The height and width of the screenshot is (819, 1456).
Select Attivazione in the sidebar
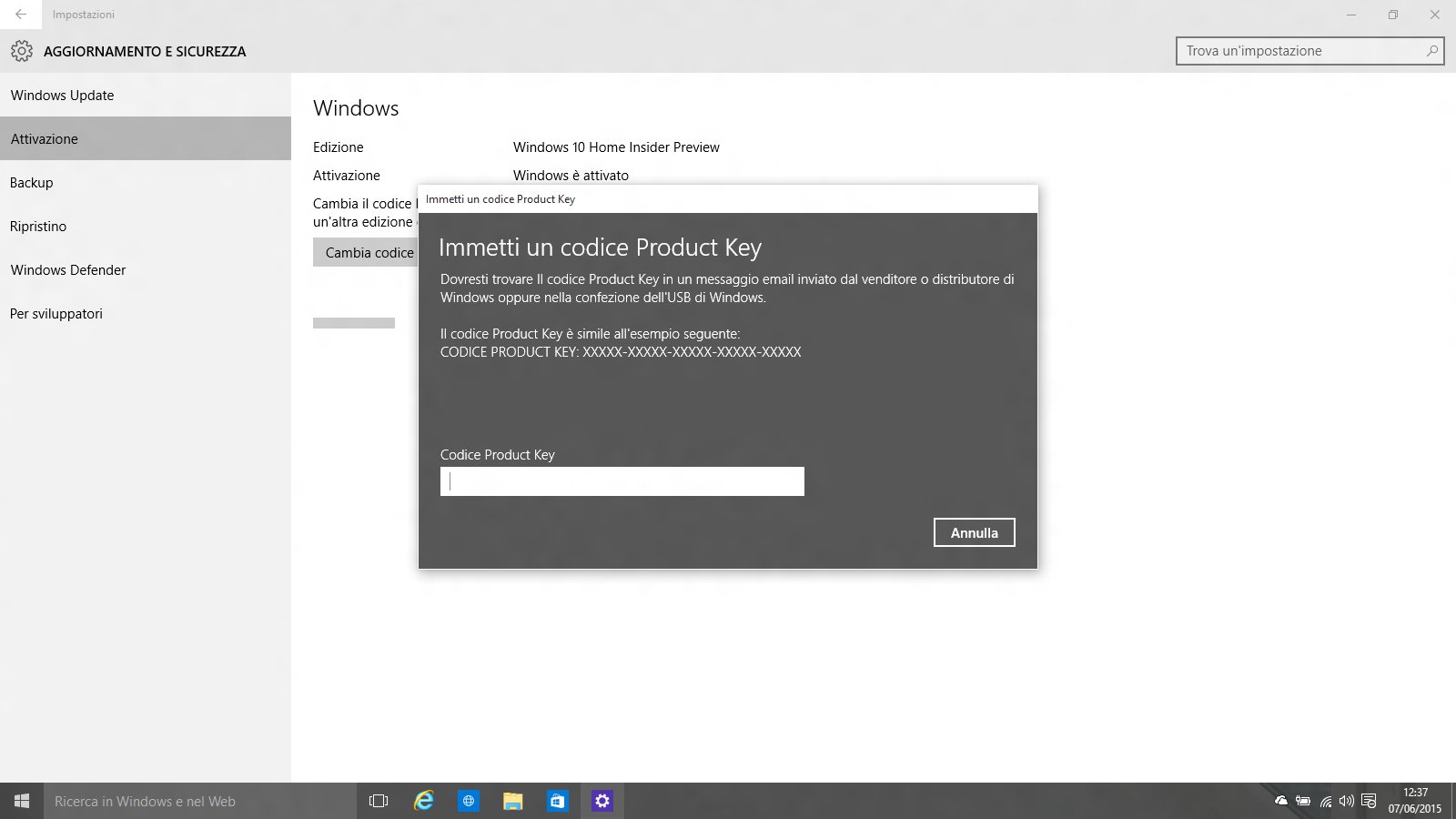pos(146,138)
